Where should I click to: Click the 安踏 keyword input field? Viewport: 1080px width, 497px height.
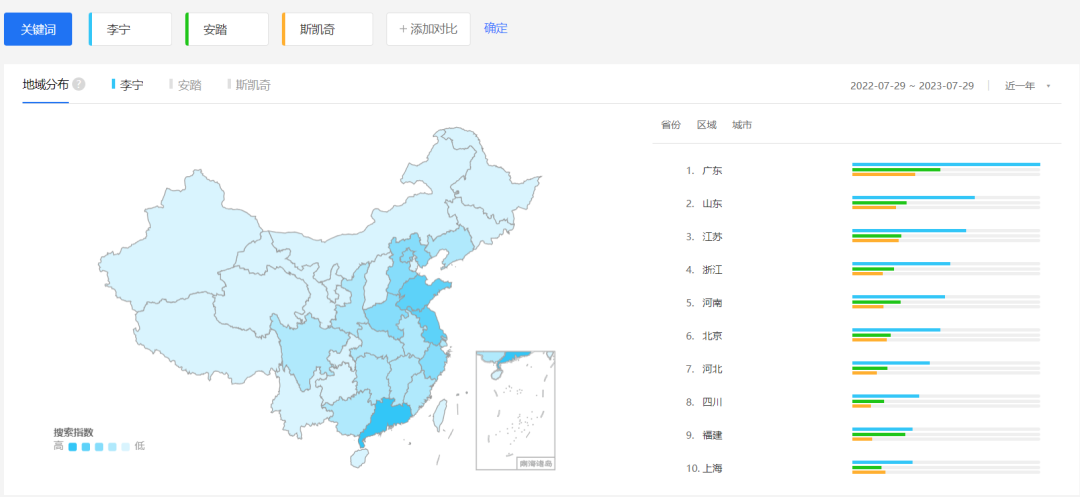point(229,29)
